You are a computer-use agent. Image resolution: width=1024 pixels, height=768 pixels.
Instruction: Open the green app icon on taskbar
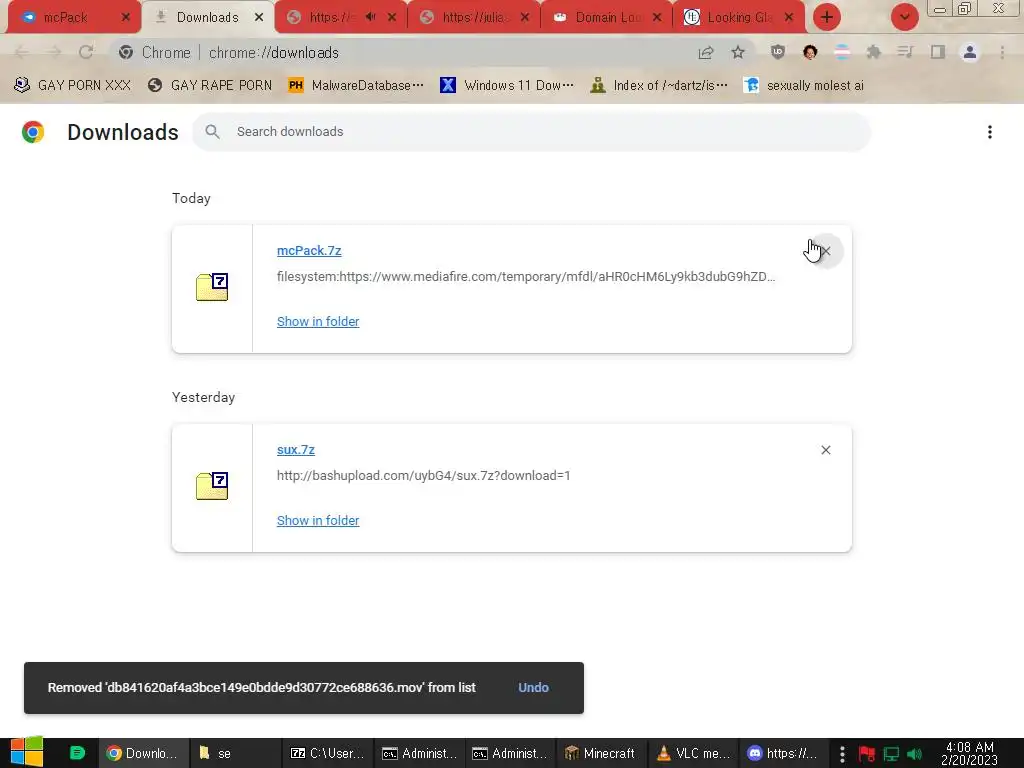tap(77, 753)
